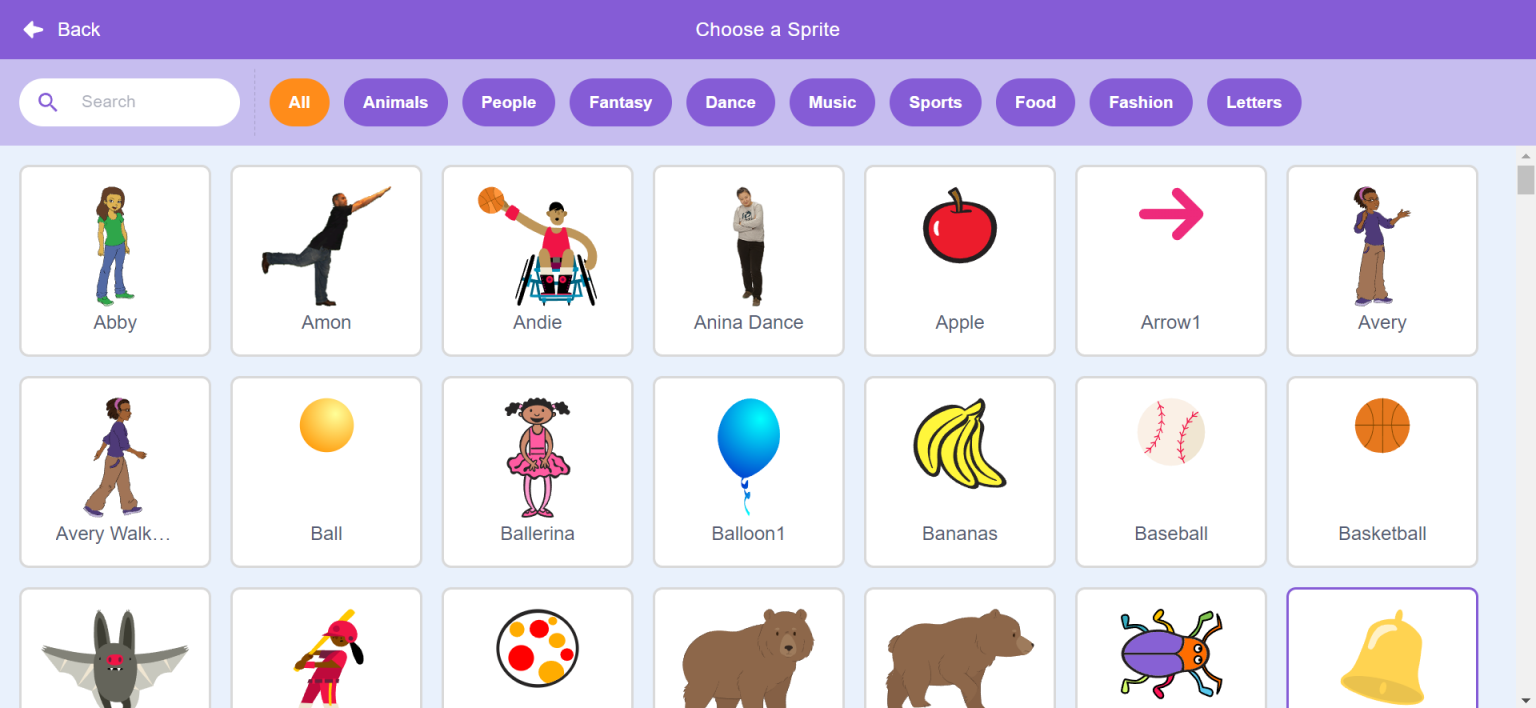1536x708 pixels.
Task: Choose the Basketball sprite
Action: click(1382, 472)
